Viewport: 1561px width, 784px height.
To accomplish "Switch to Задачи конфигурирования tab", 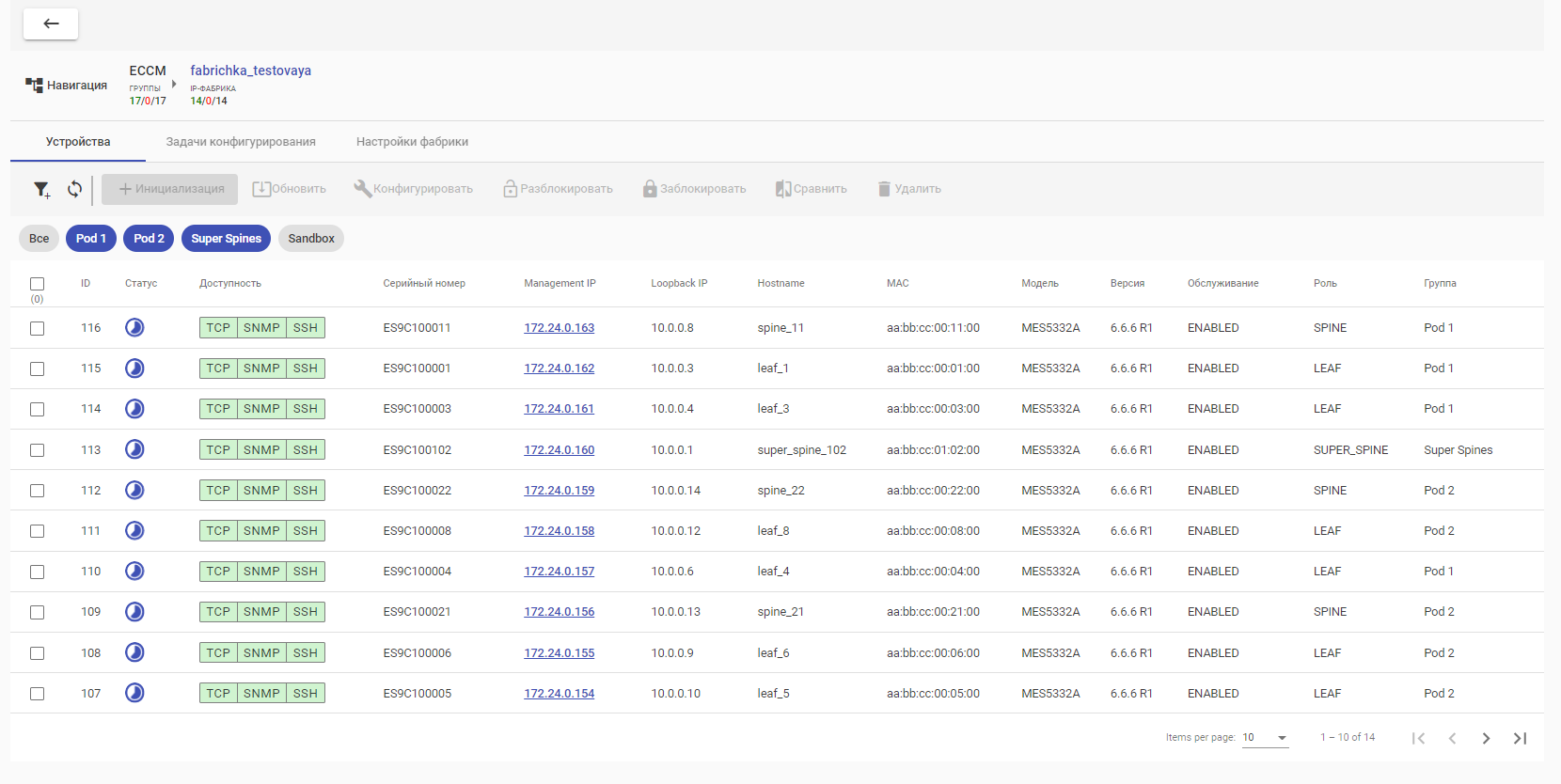I will tap(241, 142).
